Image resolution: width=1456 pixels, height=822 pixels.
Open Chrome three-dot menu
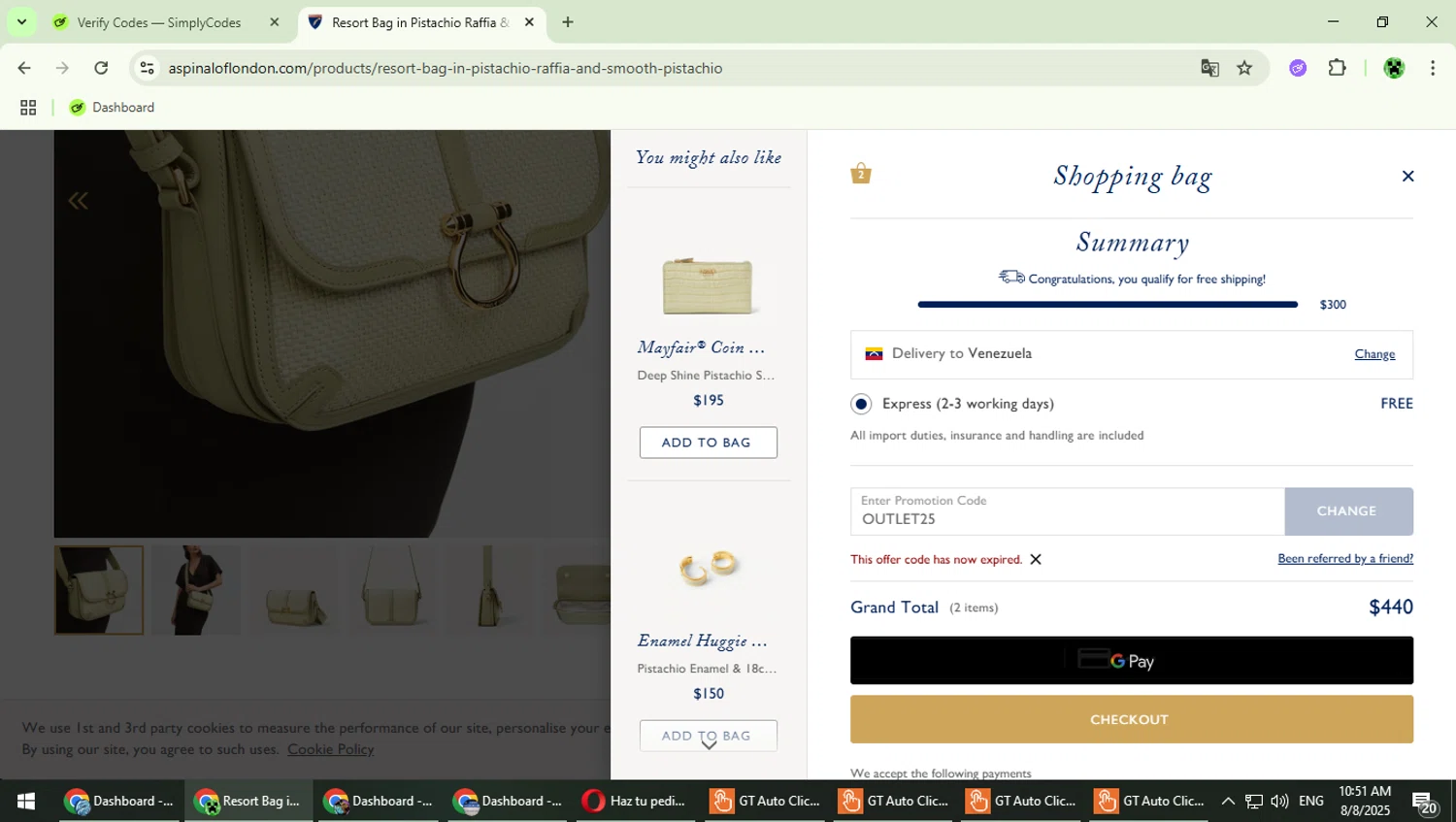point(1433,68)
